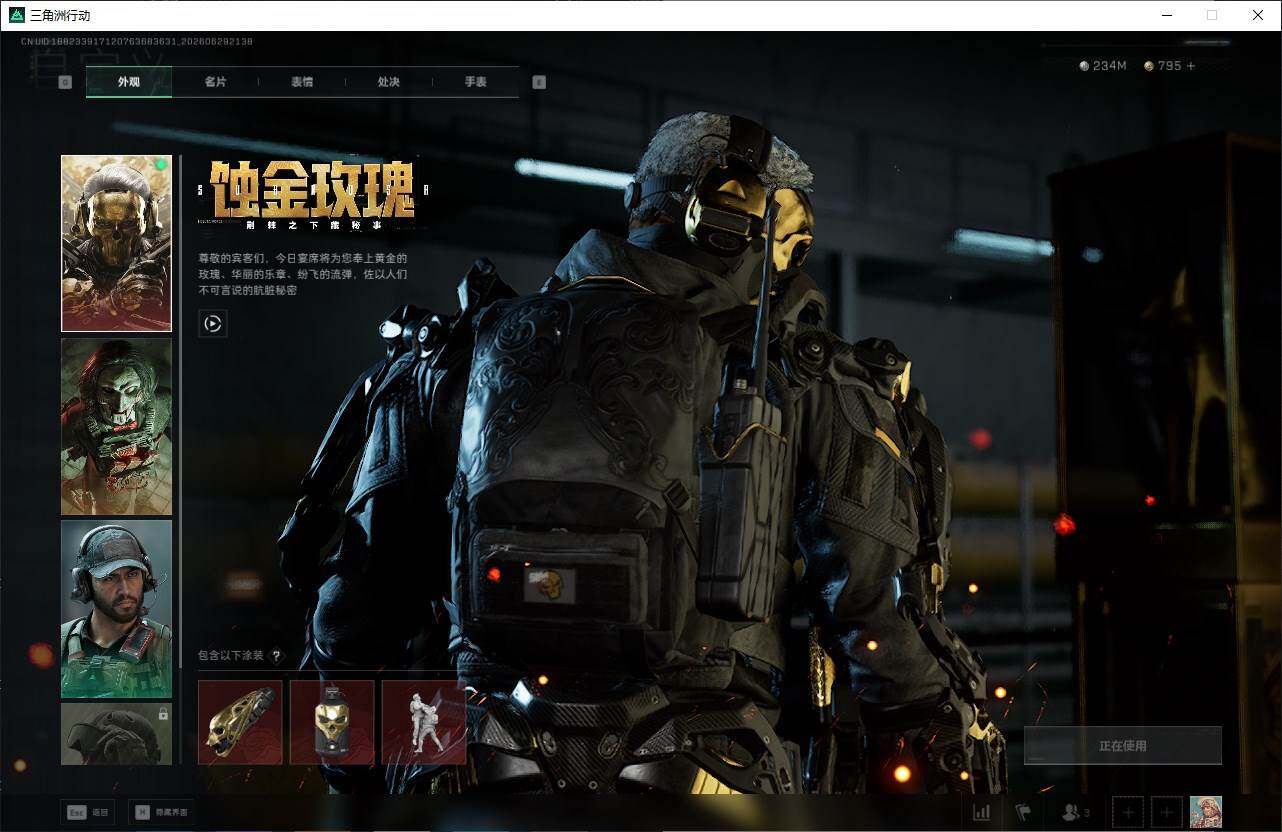Play the 蚀金玫瑰 skin preview video
1282x832 pixels.
[x=213, y=323]
